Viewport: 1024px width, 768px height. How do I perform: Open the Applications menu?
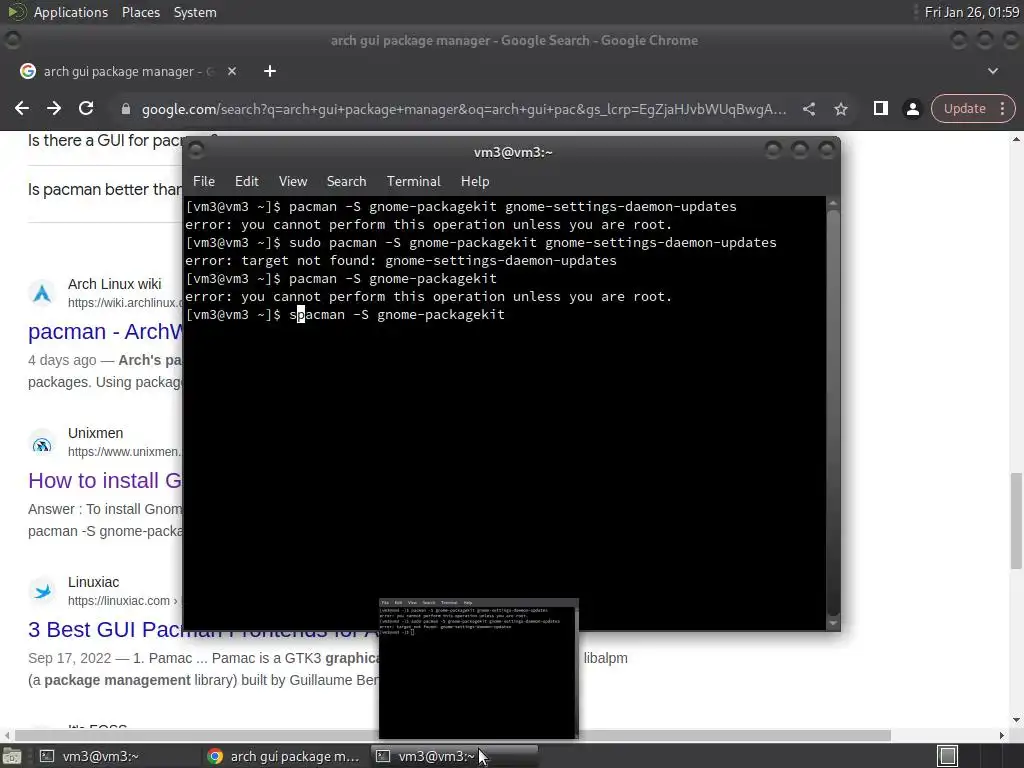[x=71, y=12]
